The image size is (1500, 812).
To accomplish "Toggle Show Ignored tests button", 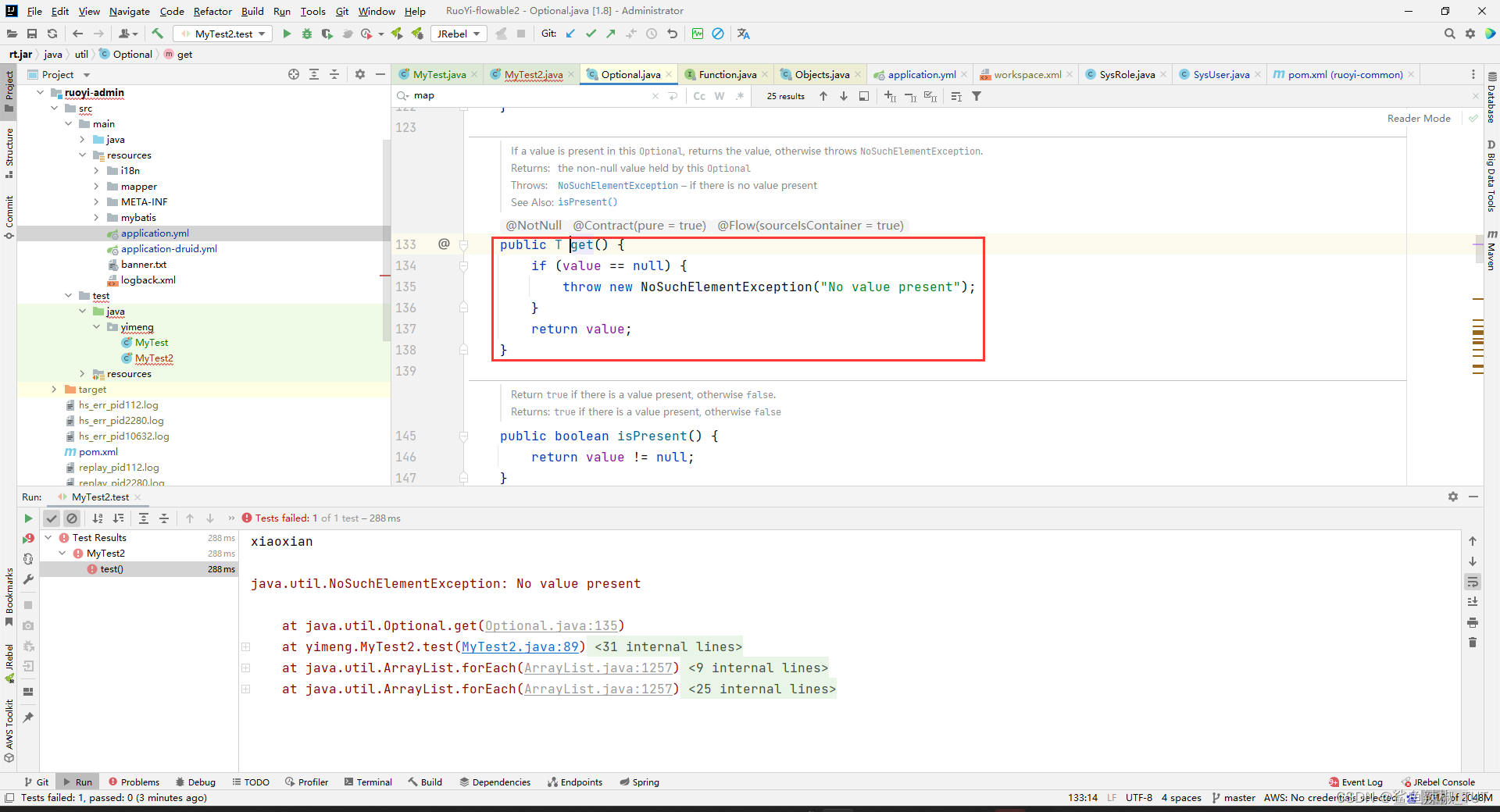I will click(72, 518).
